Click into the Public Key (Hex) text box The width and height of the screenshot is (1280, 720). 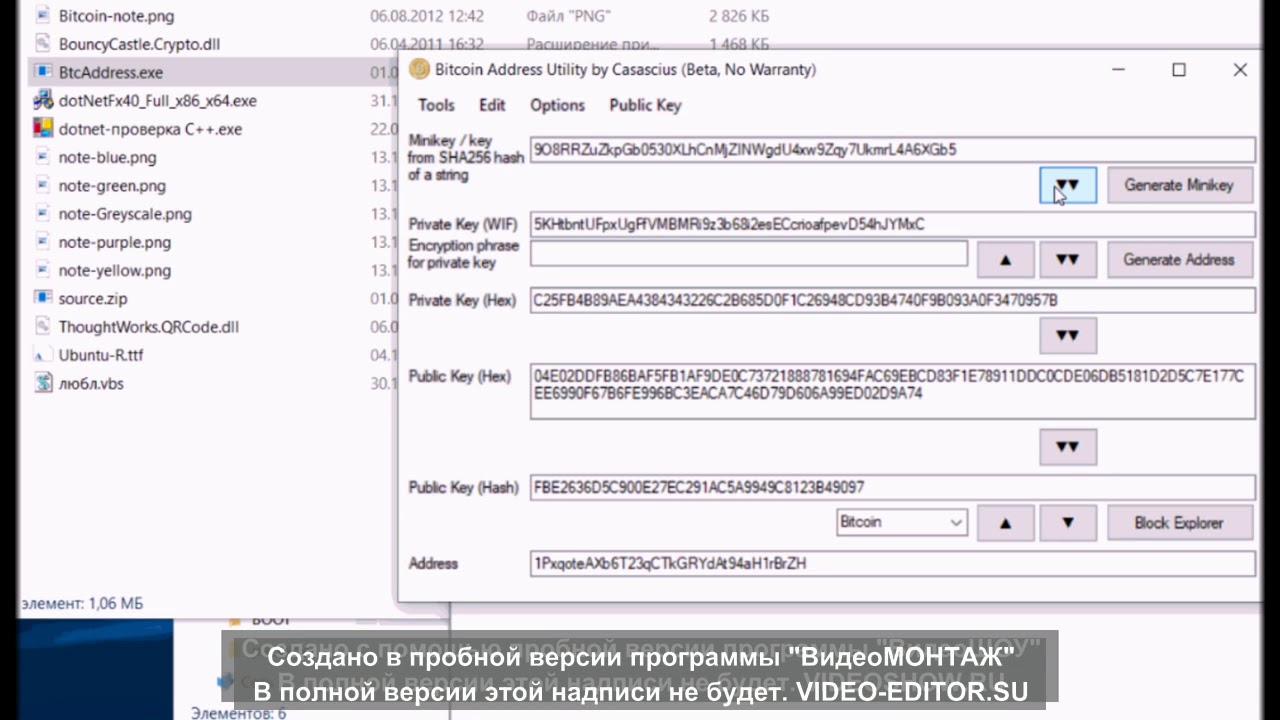coord(892,390)
